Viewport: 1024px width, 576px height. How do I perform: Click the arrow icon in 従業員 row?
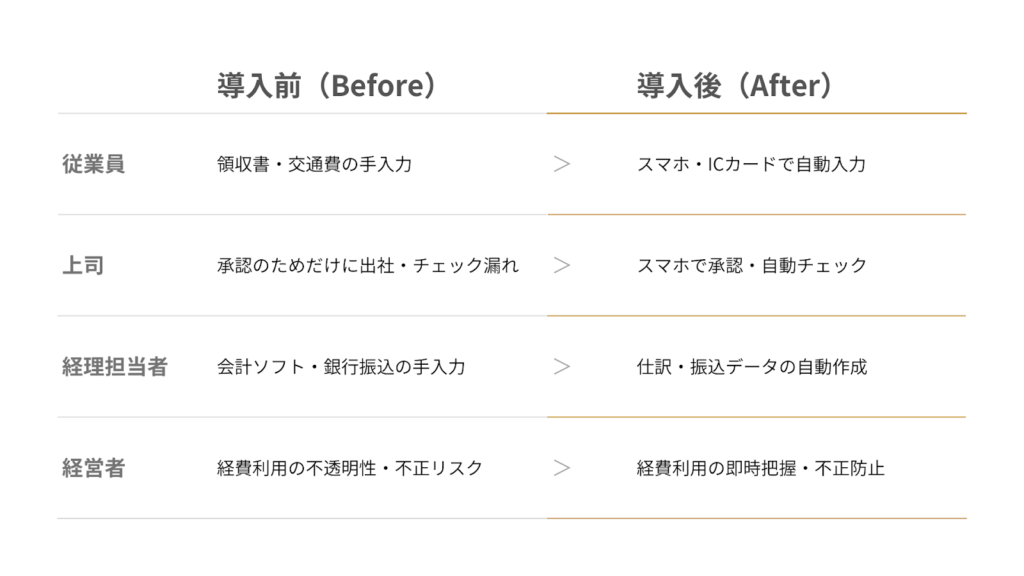[562, 164]
